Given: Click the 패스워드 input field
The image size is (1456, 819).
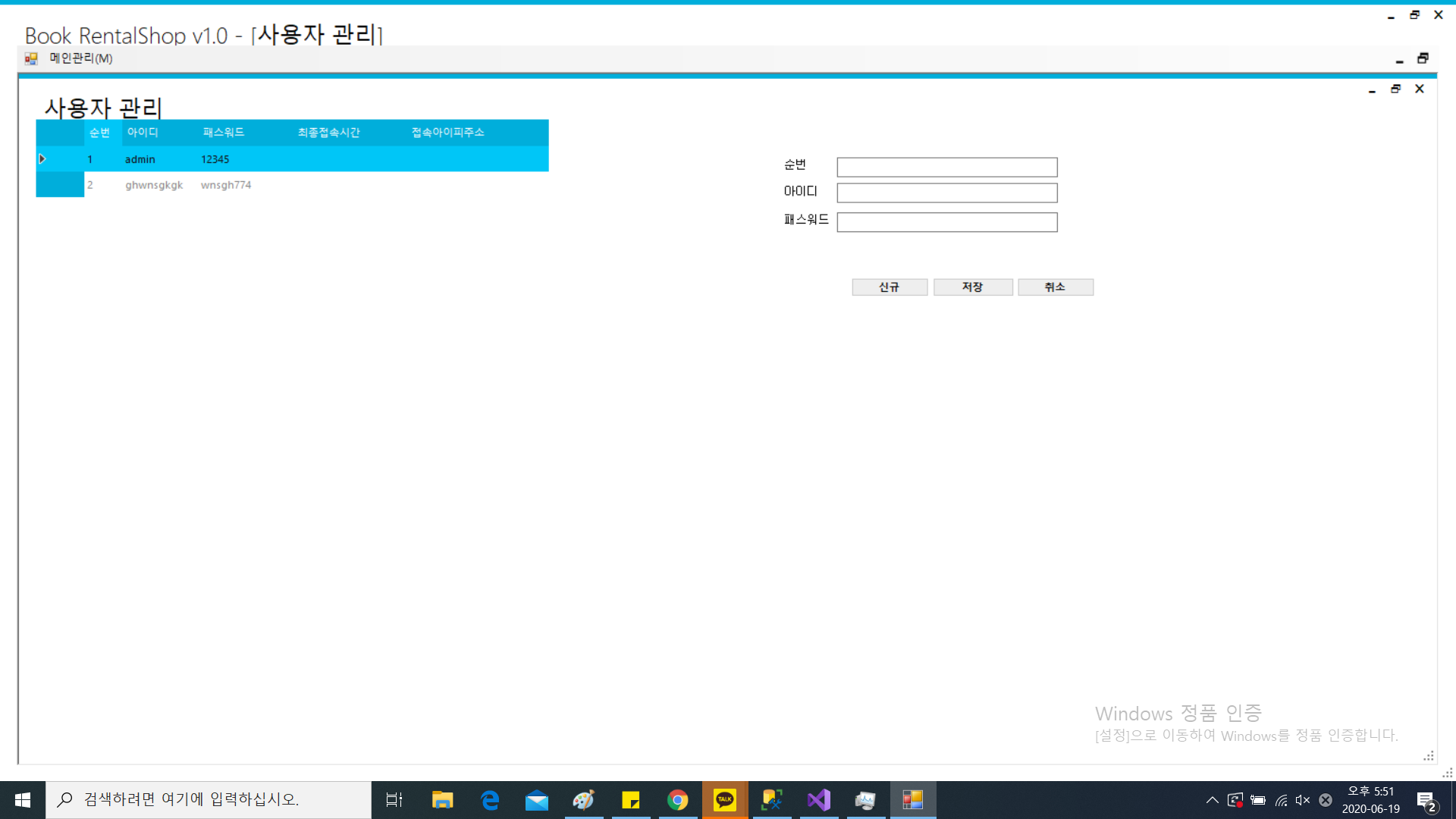Looking at the screenshot, I should pyautogui.click(x=946, y=221).
